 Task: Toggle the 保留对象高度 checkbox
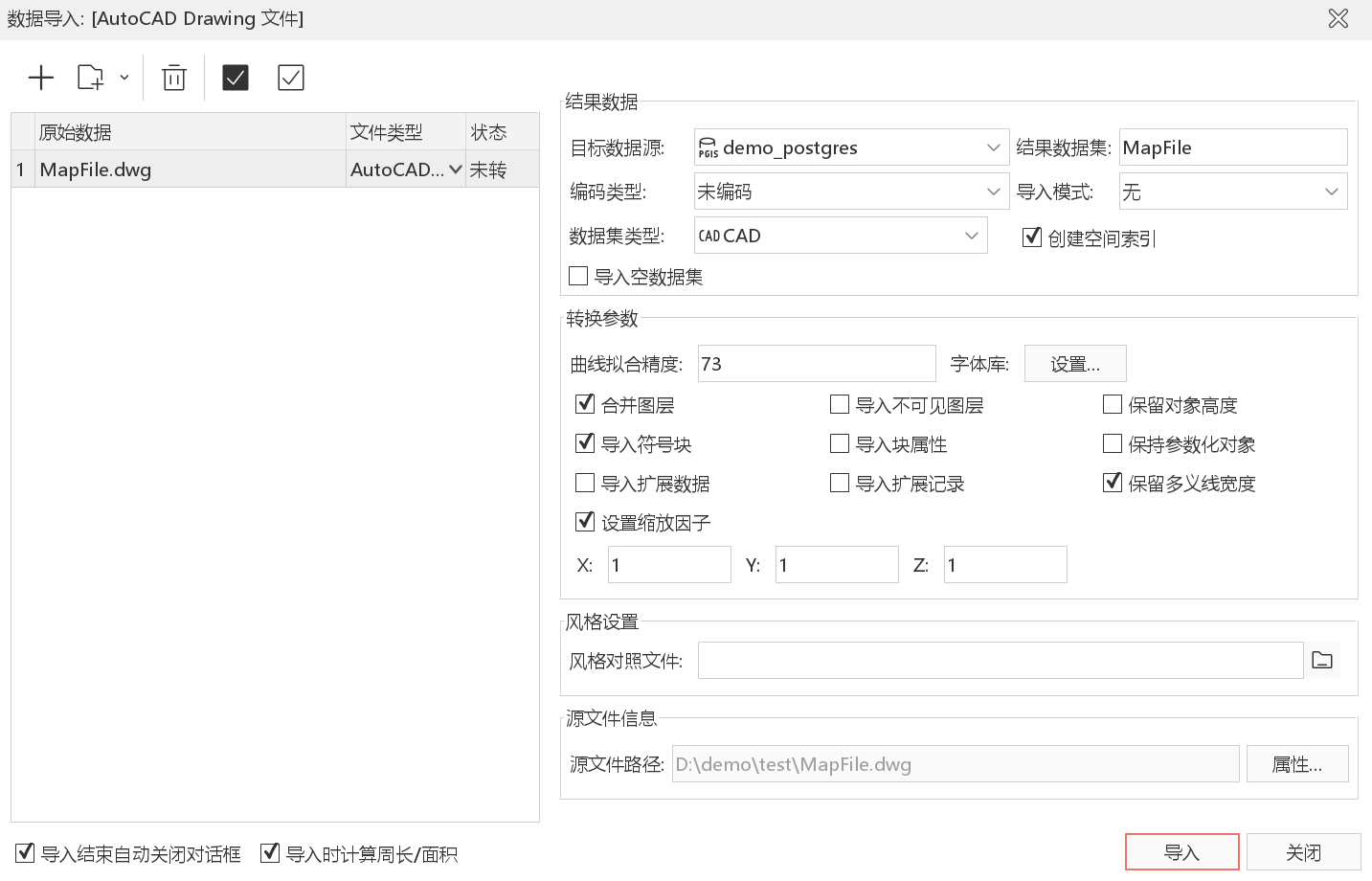tap(1113, 404)
